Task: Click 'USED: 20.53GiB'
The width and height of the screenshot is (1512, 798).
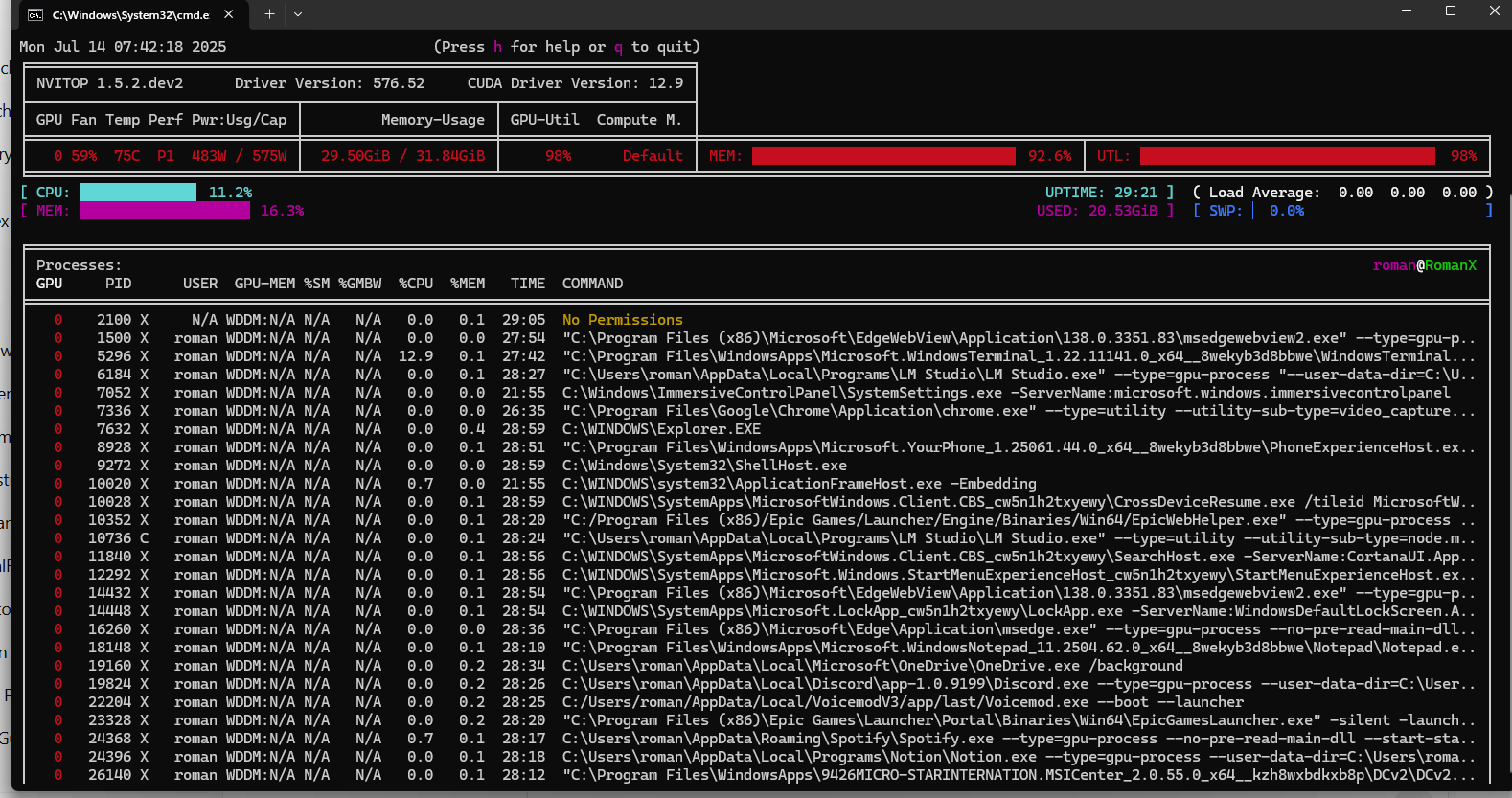Action: click(1097, 211)
